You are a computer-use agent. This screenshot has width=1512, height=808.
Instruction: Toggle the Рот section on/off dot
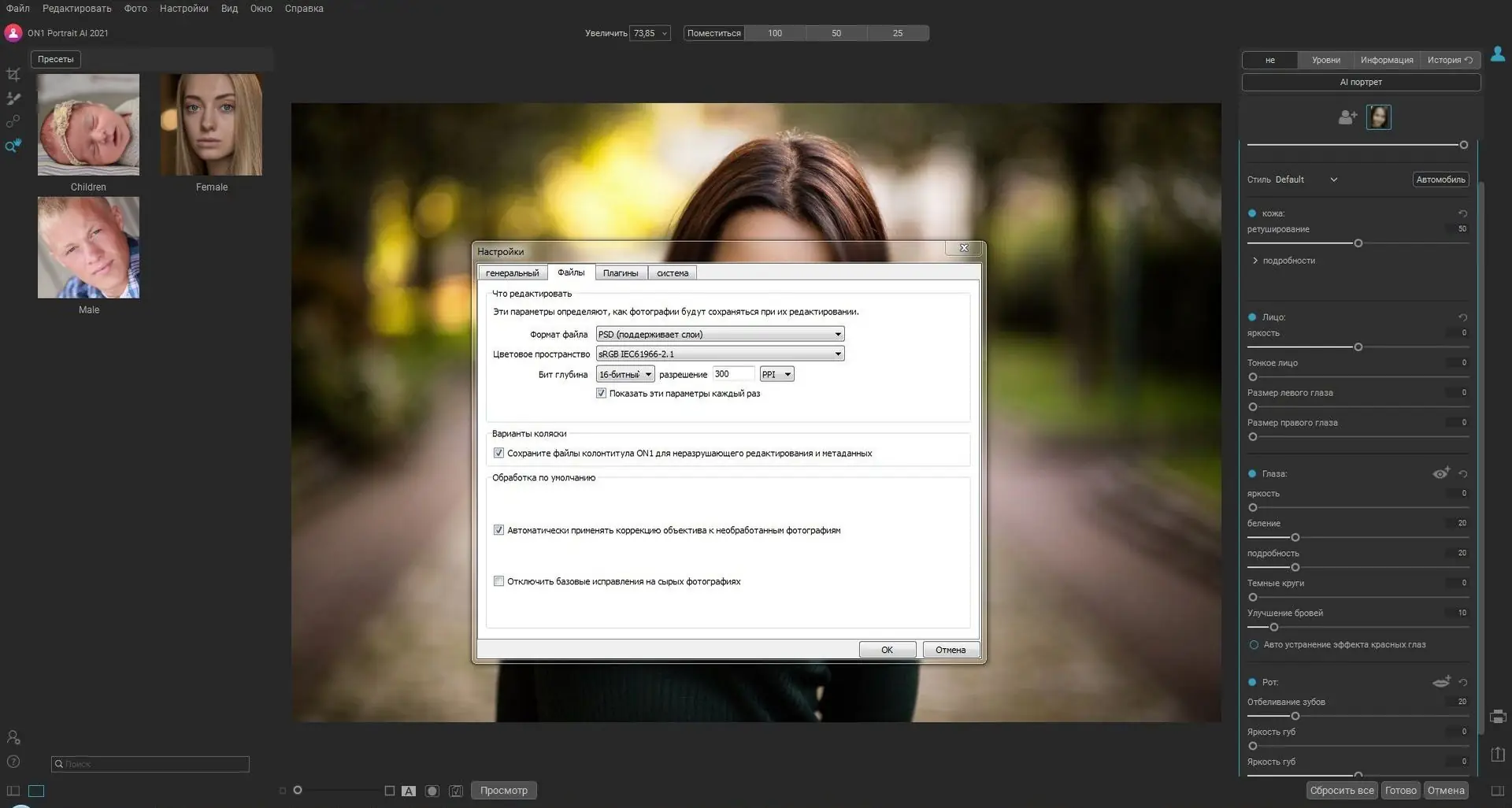(x=1252, y=683)
